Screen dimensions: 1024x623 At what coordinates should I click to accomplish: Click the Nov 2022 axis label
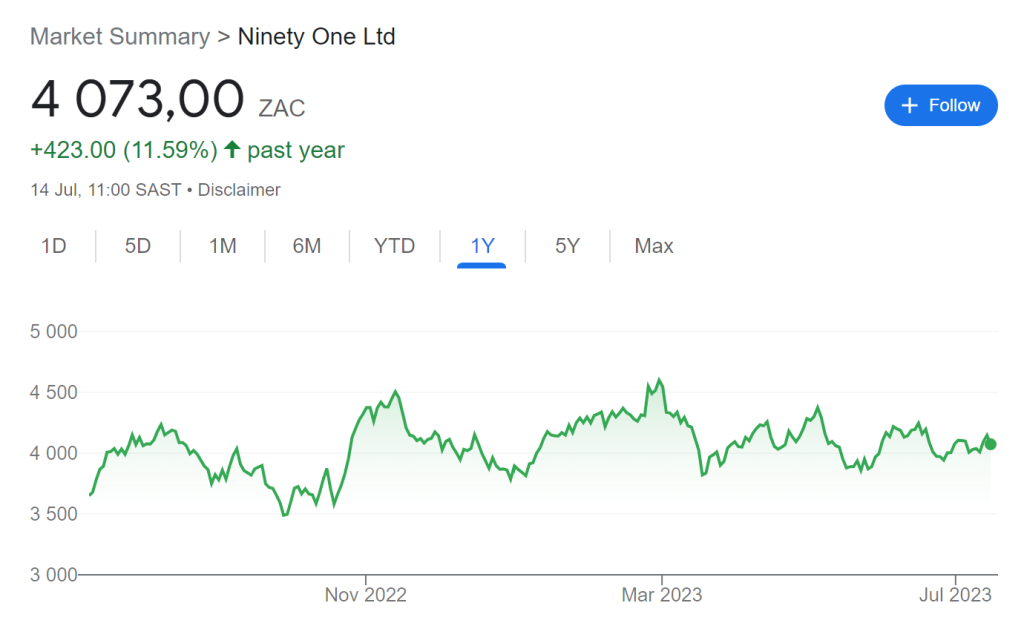[x=366, y=595]
